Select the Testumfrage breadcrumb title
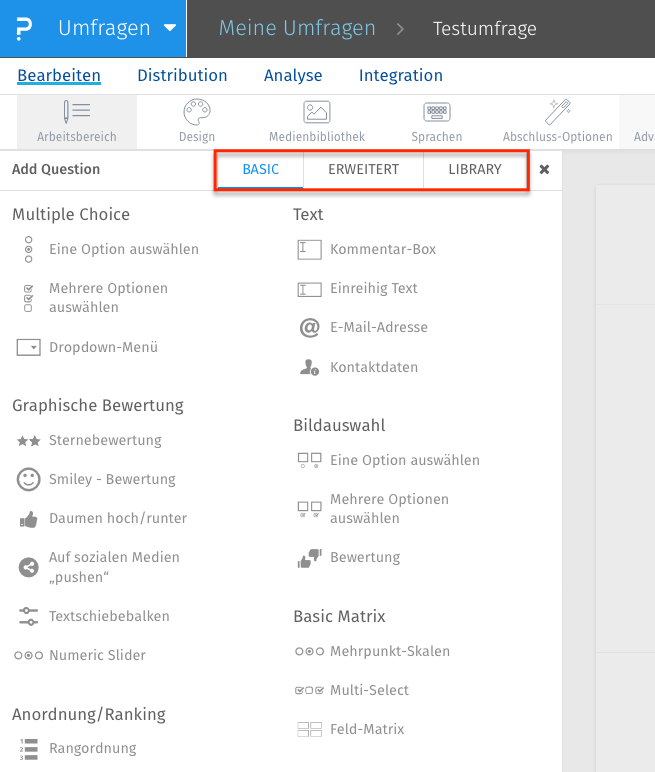This screenshot has width=655, height=772. point(485,29)
